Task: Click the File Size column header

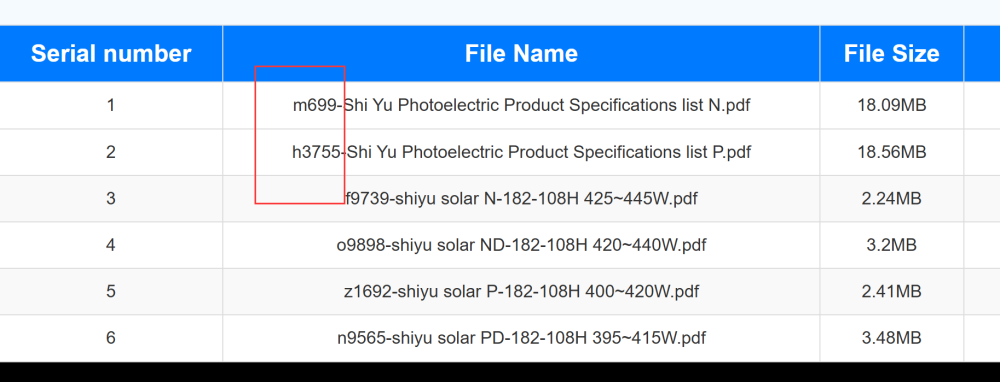Action: pyautogui.click(x=892, y=54)
